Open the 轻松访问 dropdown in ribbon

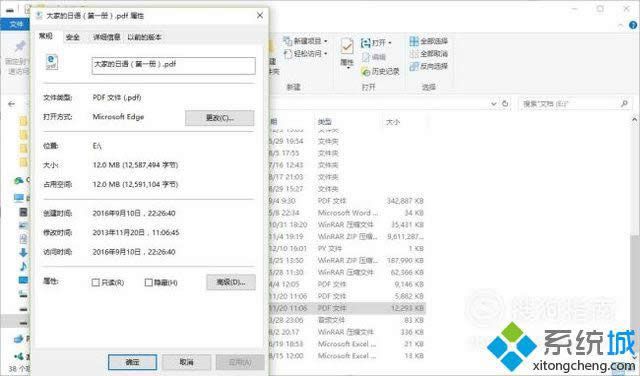(306, 53)
